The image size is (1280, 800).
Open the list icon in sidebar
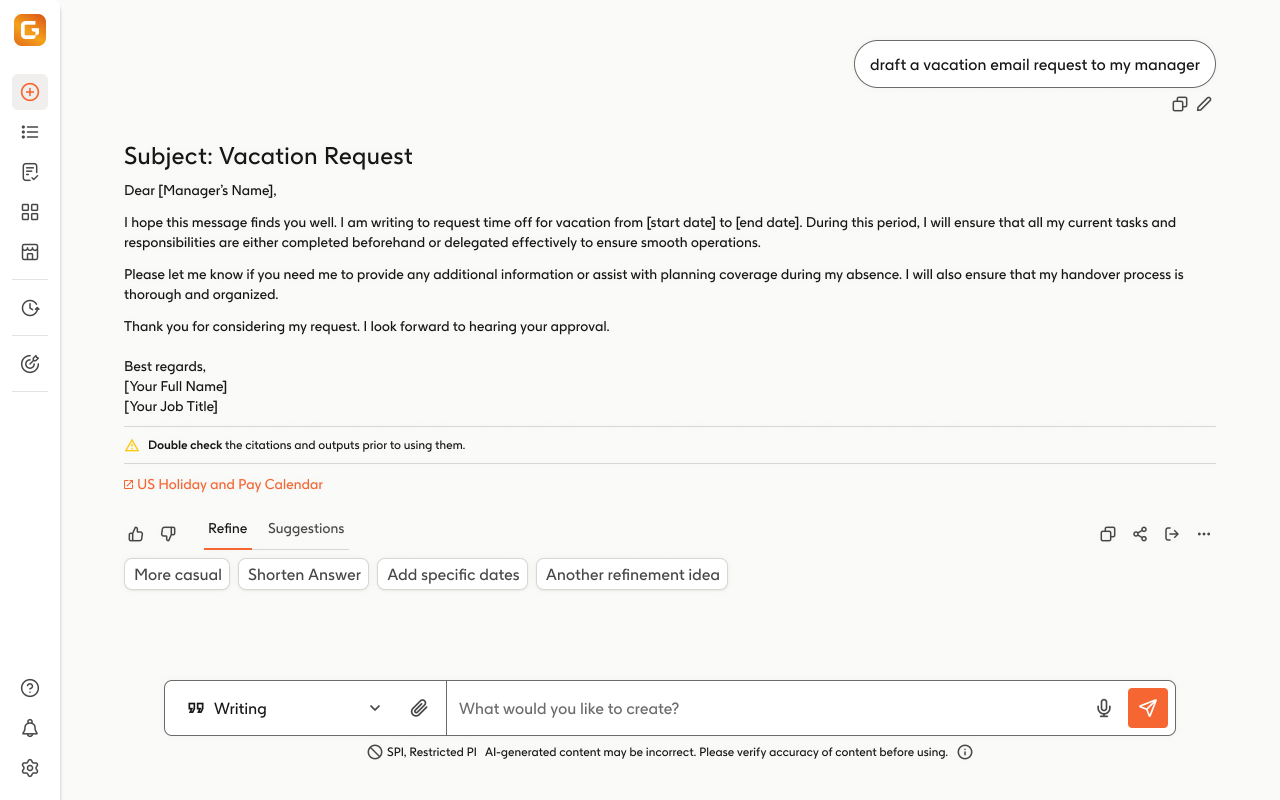pos(30,132)
